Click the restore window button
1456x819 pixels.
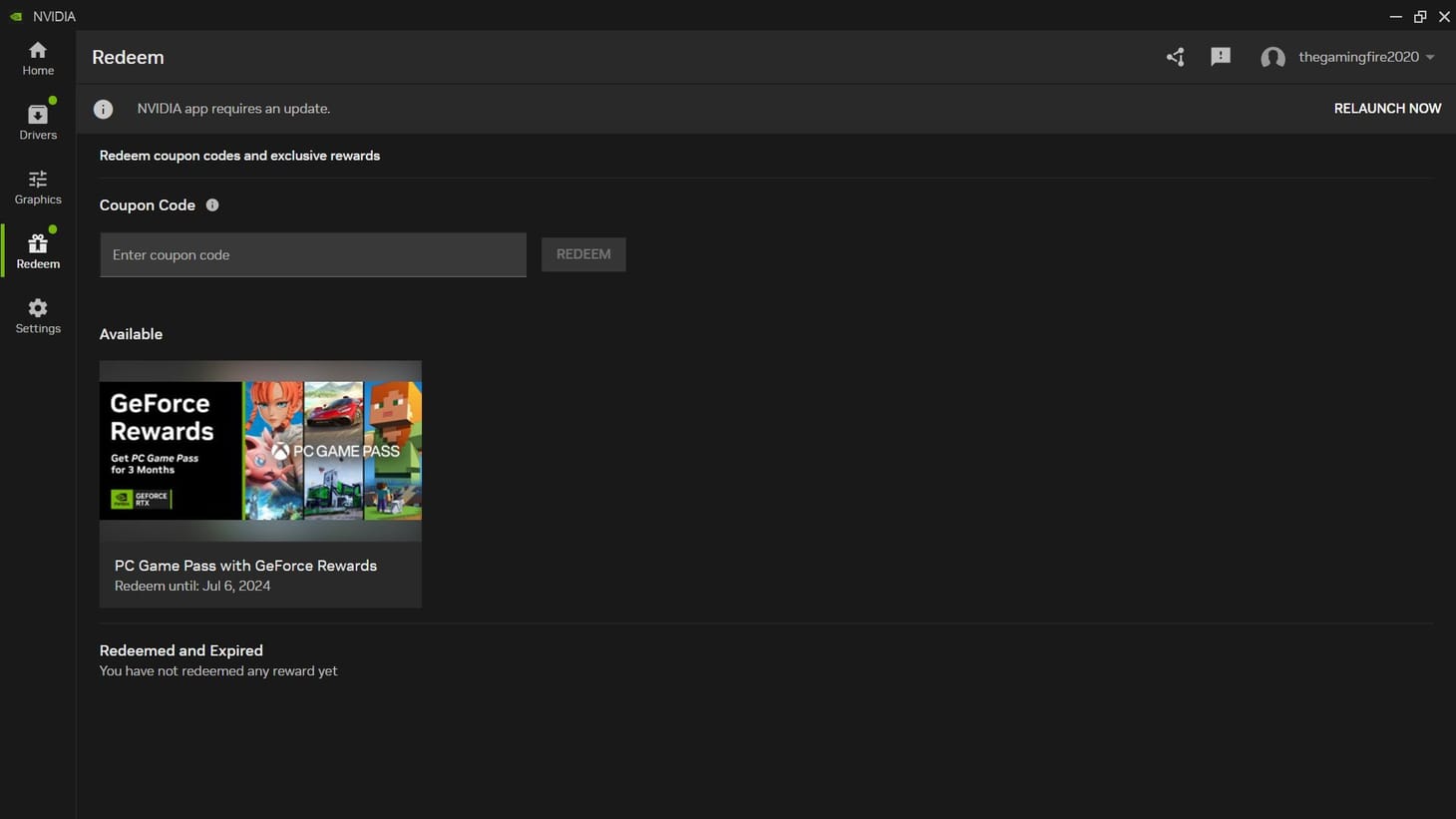pyautogui.click(x=1419, y=16)
